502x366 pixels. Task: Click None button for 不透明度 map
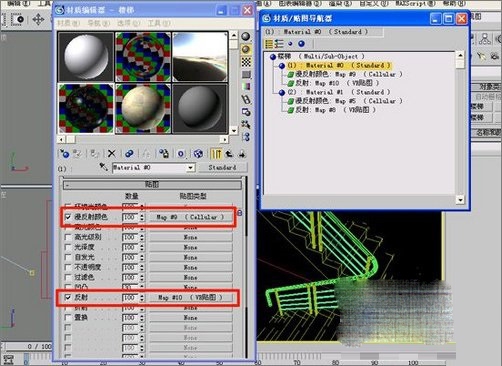click(x=190, y=267)
